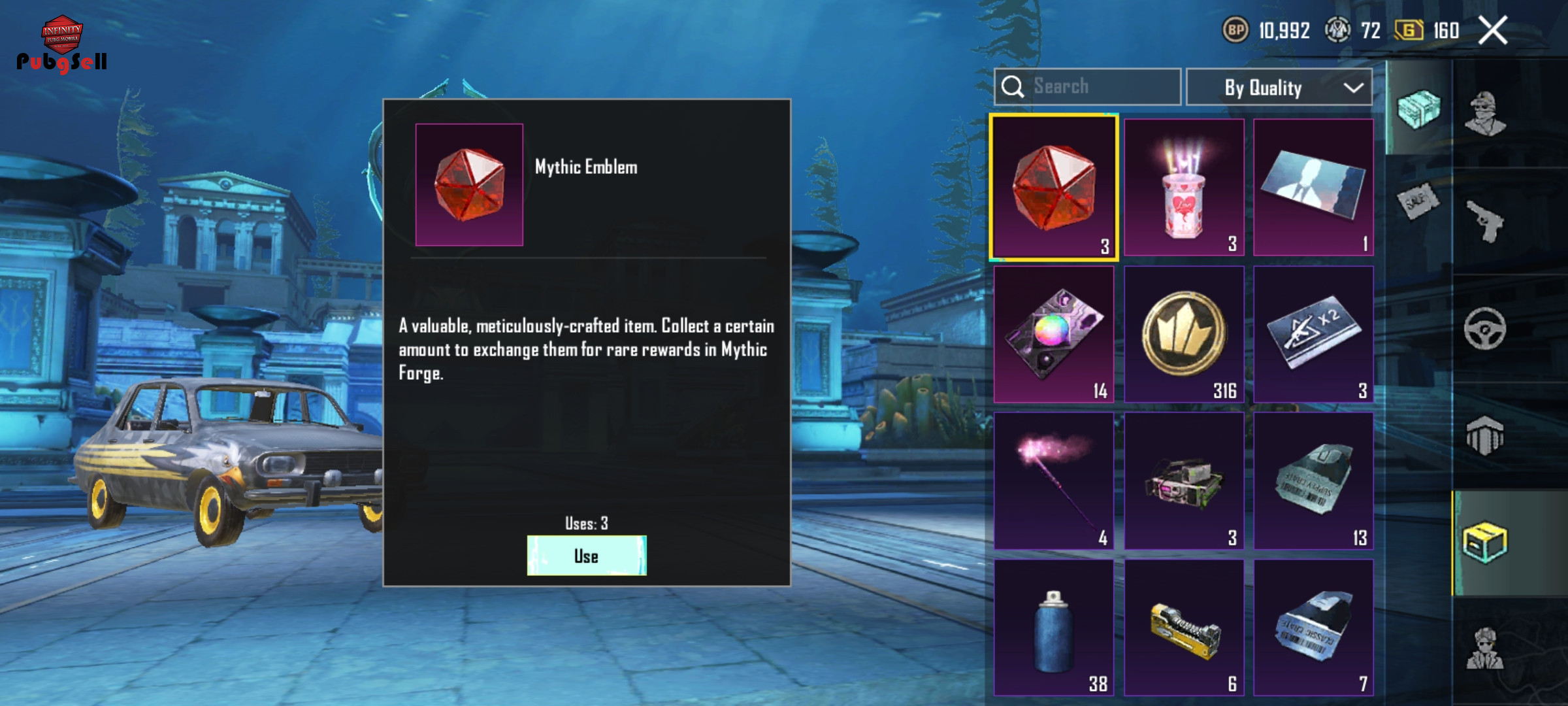Select the x2 card item
1568x706 pixels.
[x=1313, y=334]
